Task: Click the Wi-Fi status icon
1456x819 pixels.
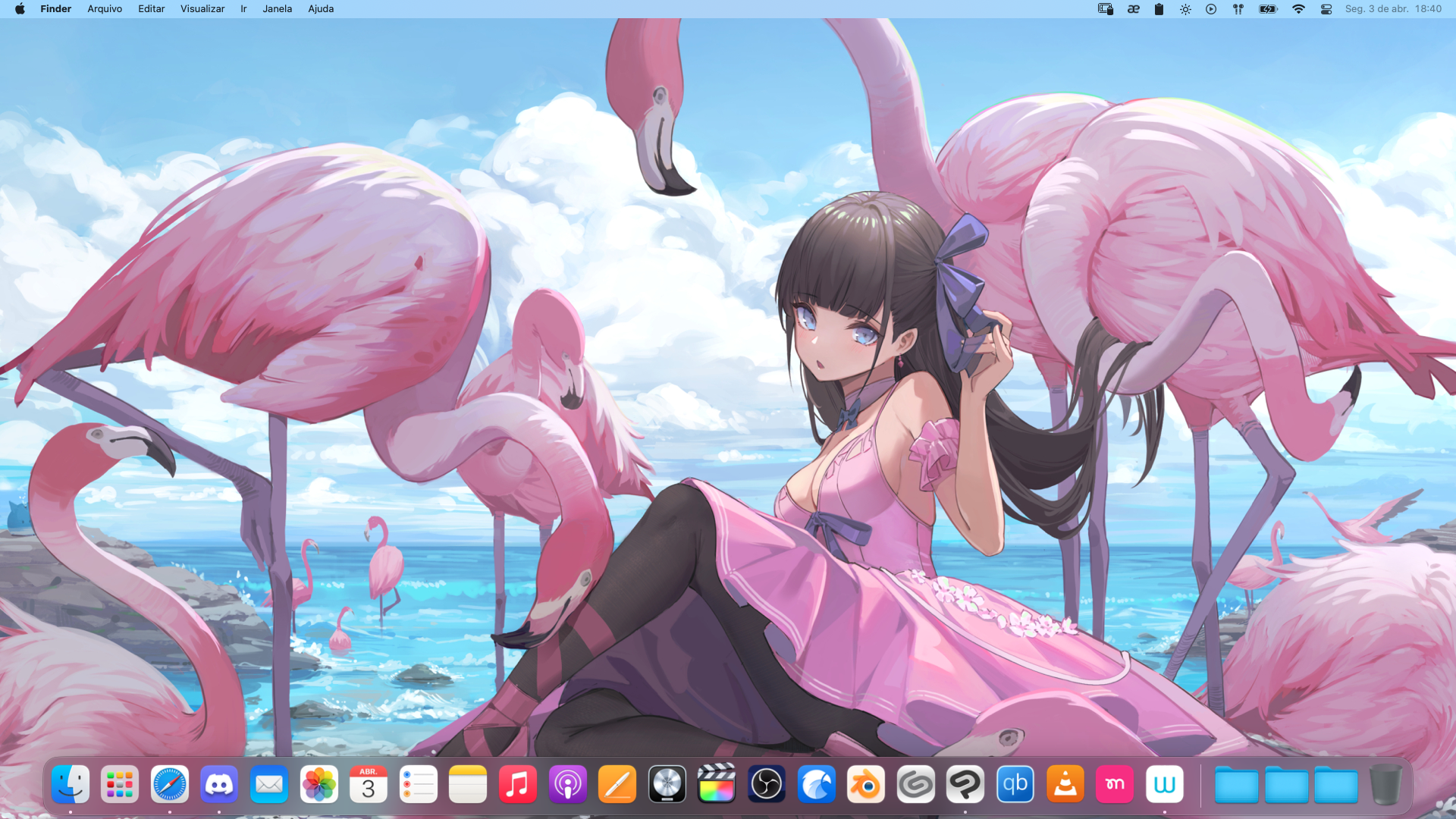Action: click(x=1298, y=9)
